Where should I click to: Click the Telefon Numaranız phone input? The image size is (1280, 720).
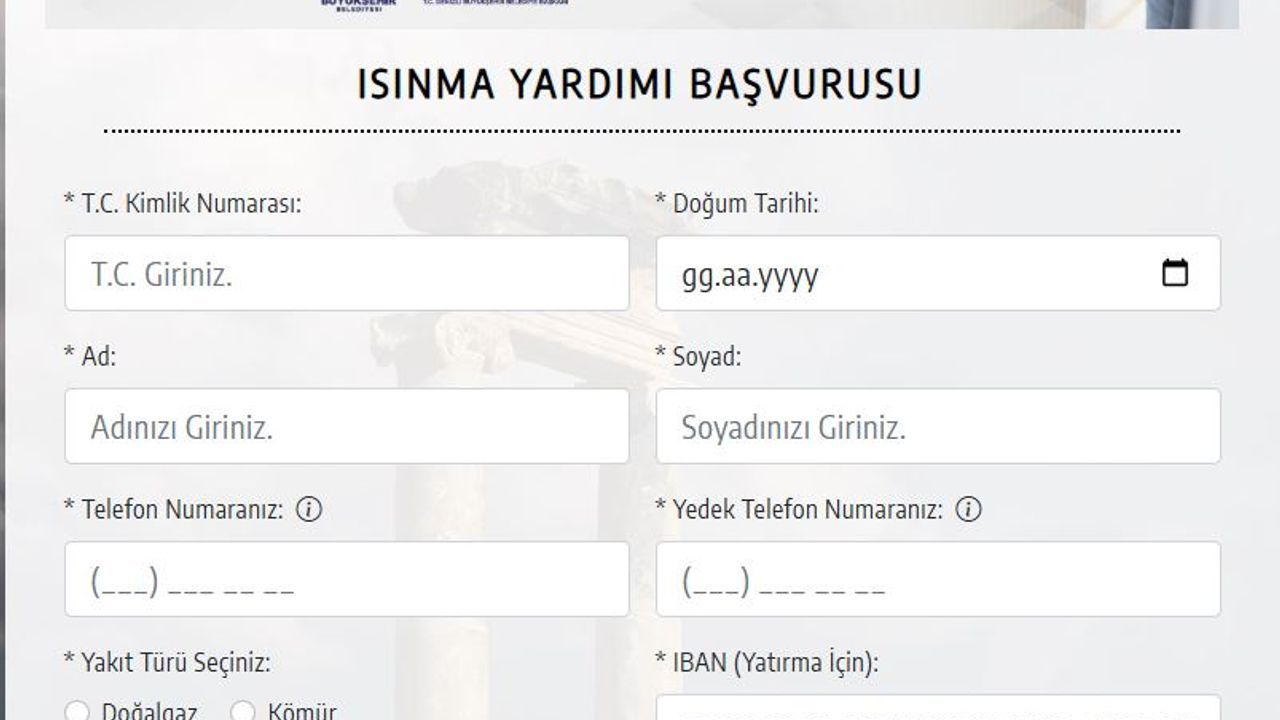coord(346,579)
